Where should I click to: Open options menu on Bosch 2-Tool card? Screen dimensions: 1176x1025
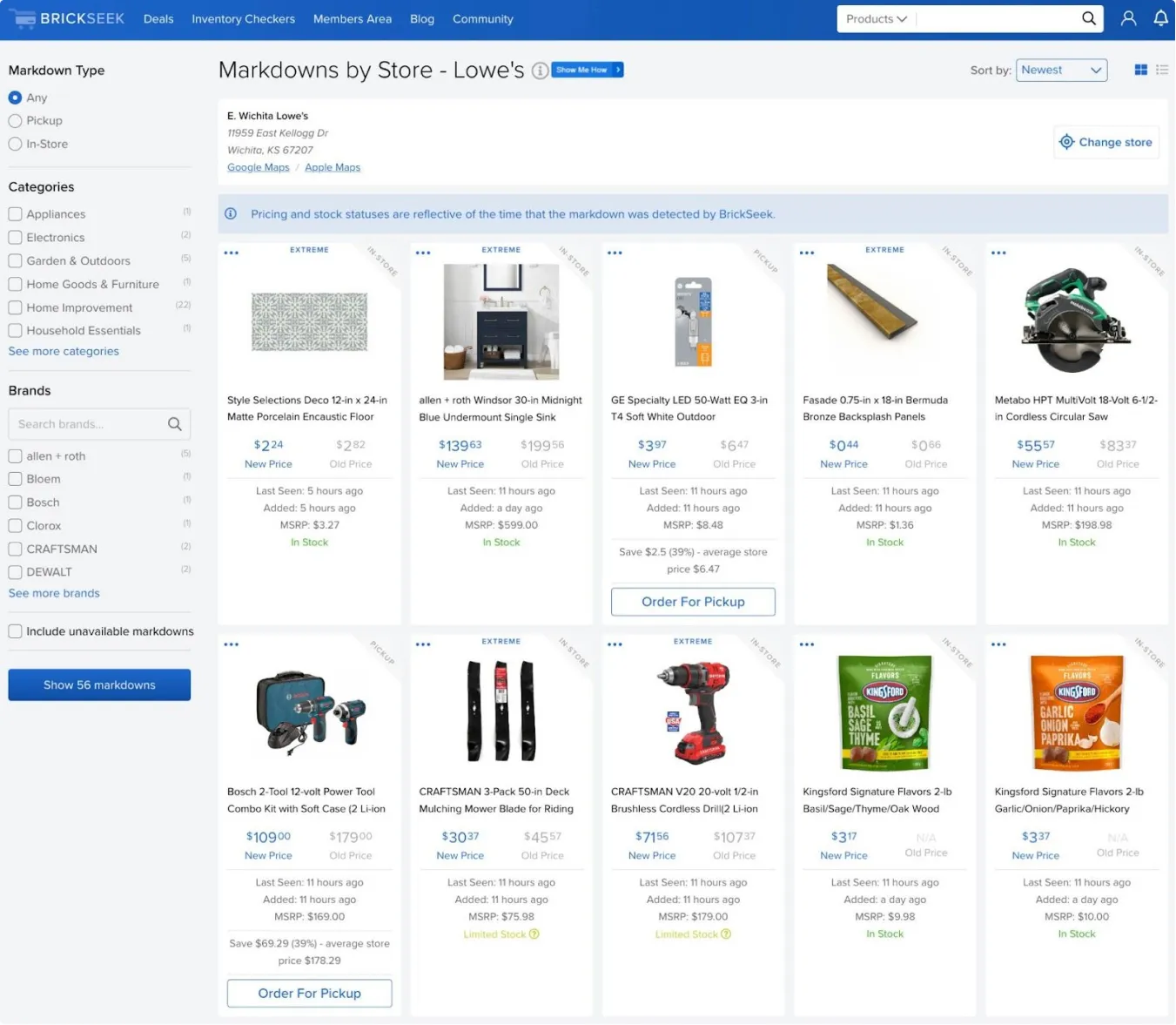coord(231,644)
